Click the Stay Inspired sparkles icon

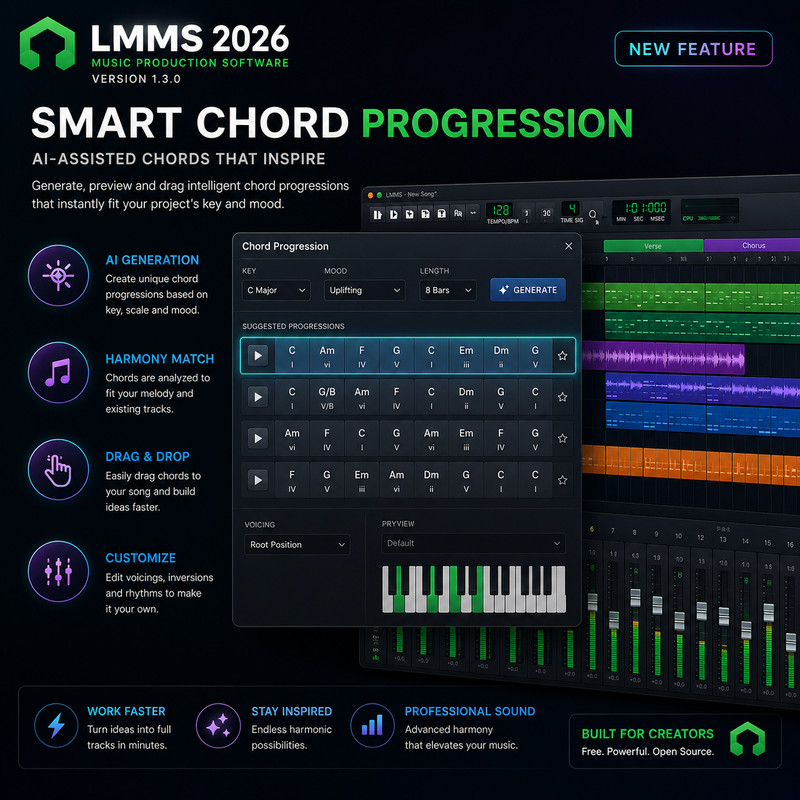click(x=218, y=726)
